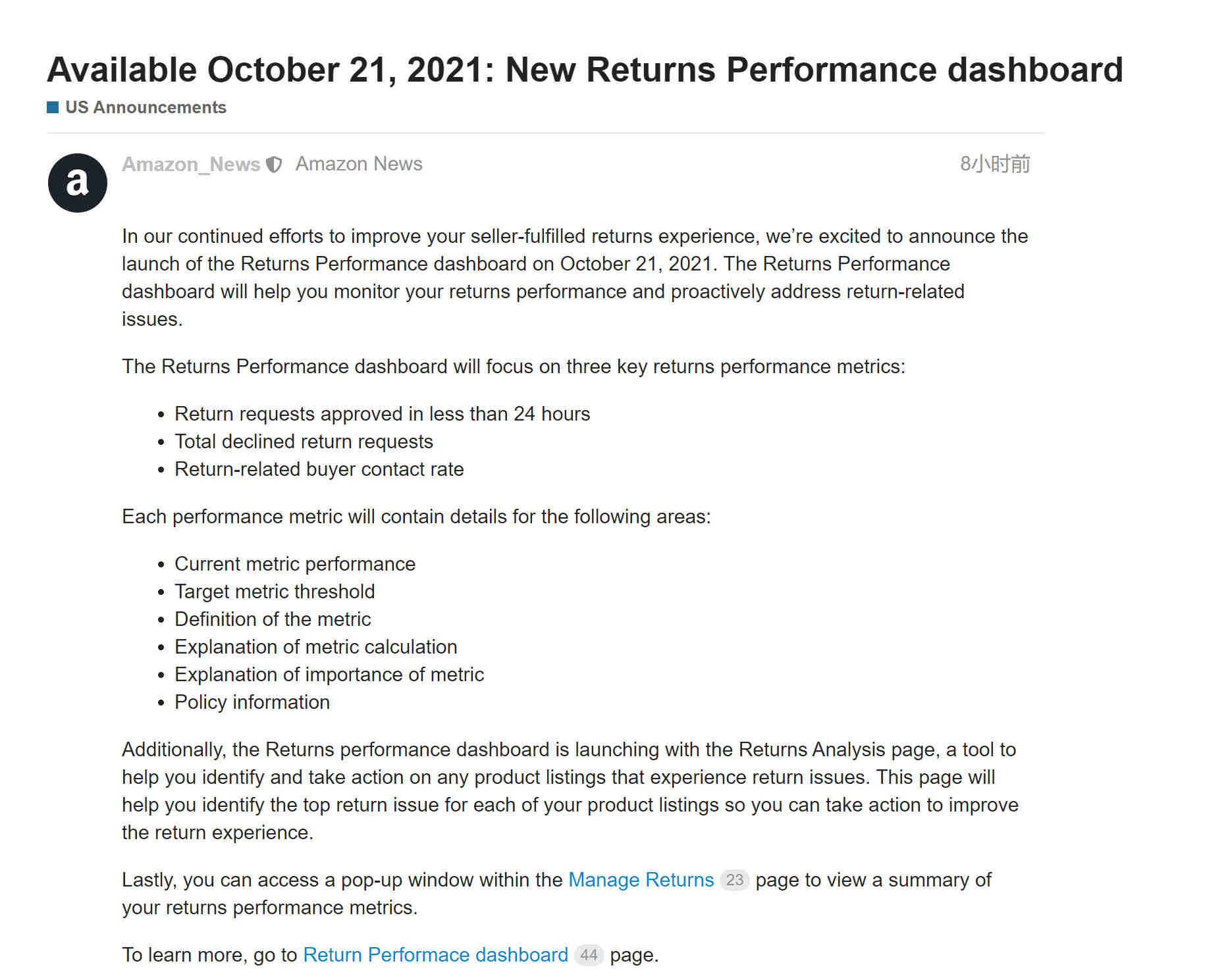Open the Amazon_News user profile name
Screen dimensions: 1228x980
(191, 164)
